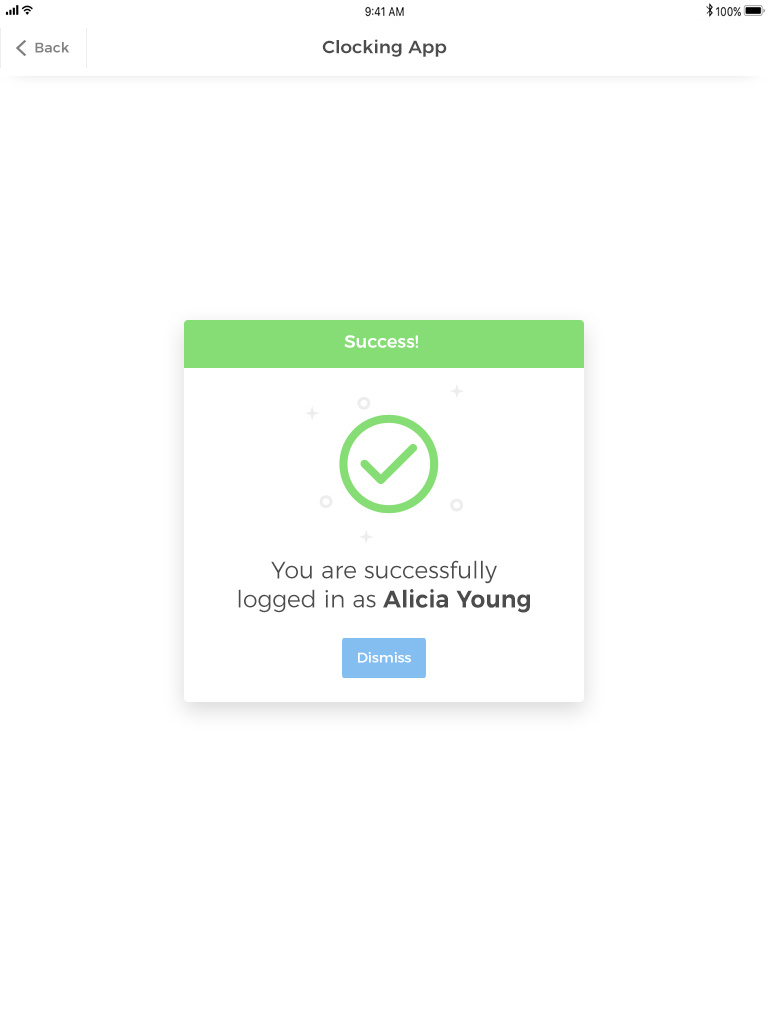This screenshot has height=1024, width=768.
Task: Tap the "Clocking App" title
Action: 384,47
